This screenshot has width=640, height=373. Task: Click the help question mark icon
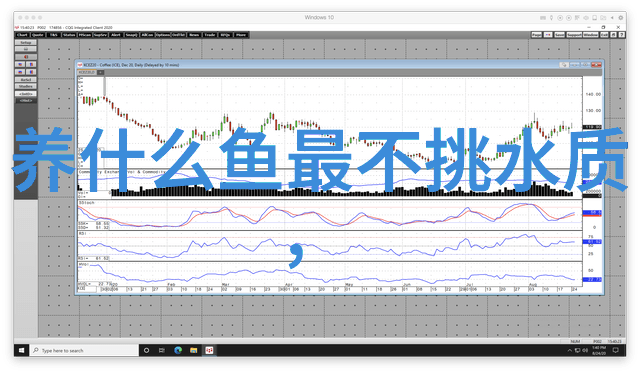point(621,35)
